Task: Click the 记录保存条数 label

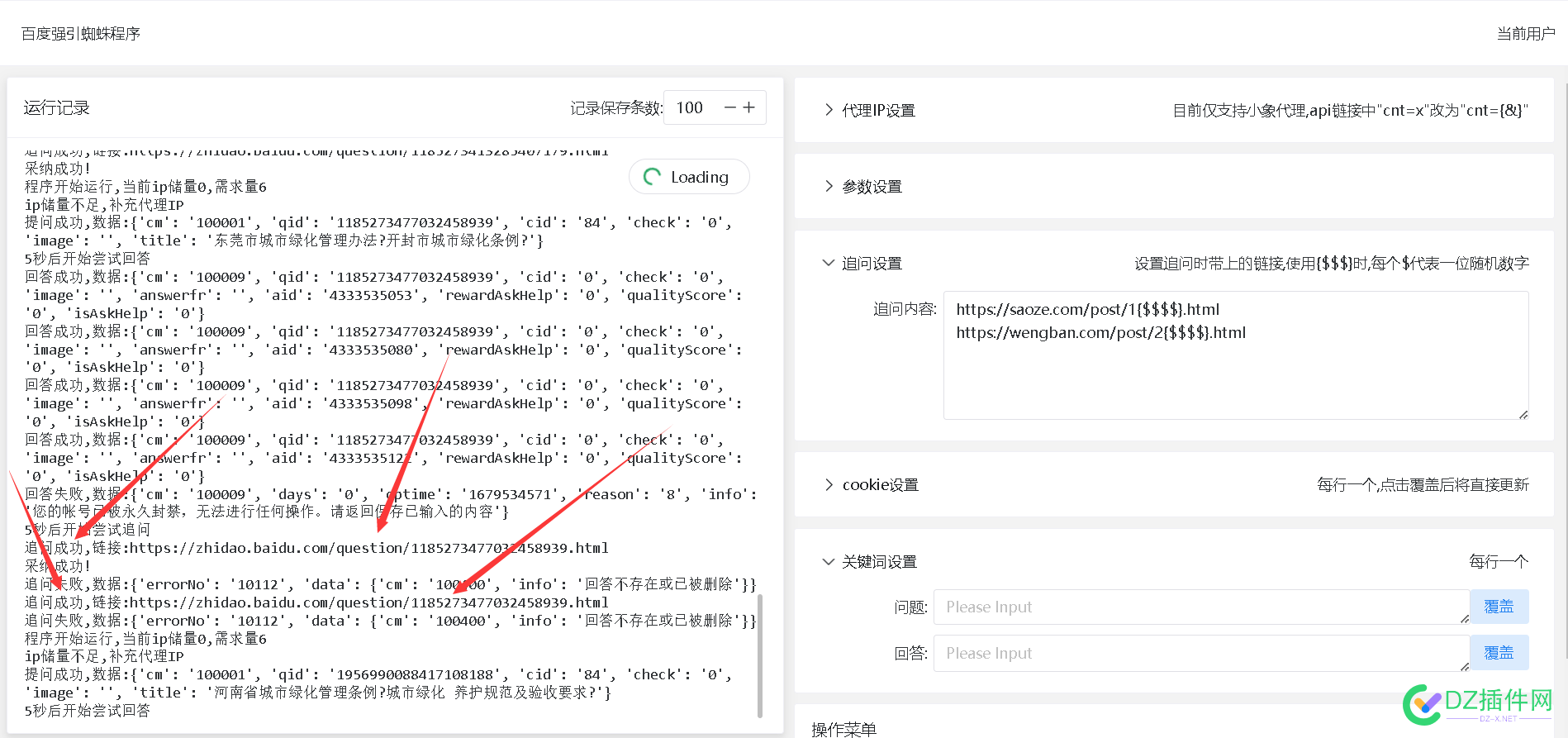Action: pyautogui.click(x=615, y=108)
